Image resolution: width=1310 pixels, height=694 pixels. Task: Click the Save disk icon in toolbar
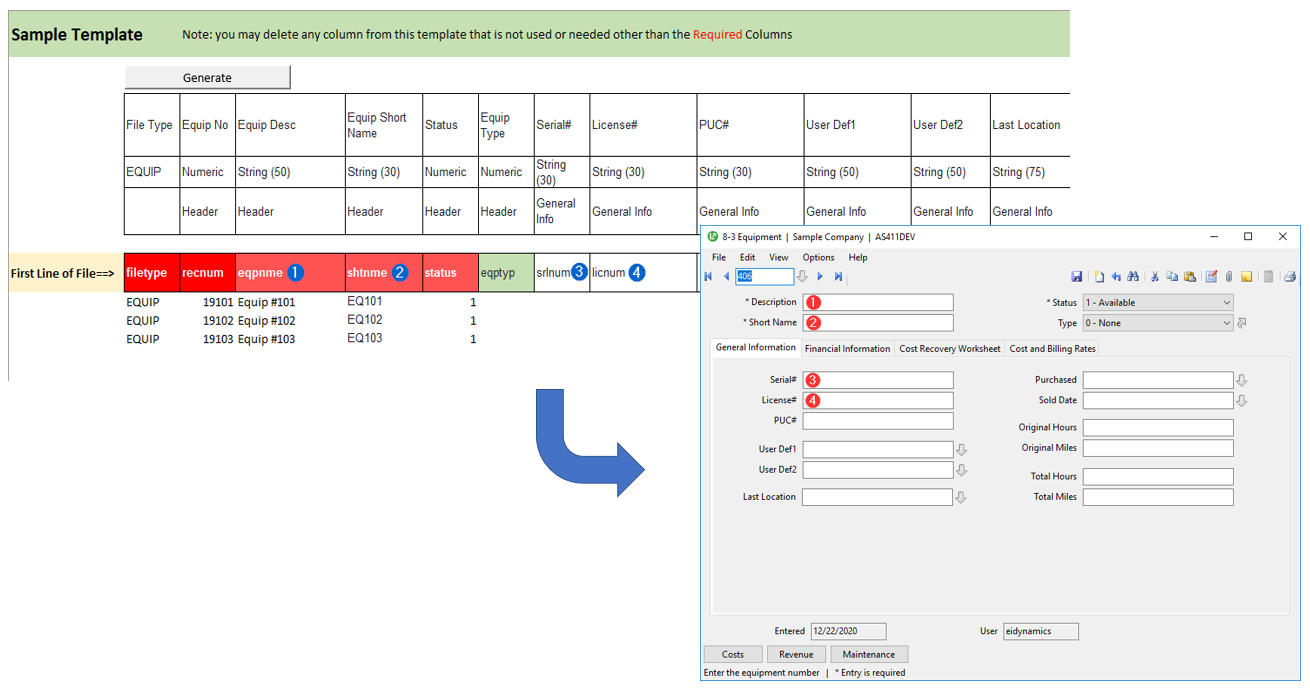click(1076, 277)
